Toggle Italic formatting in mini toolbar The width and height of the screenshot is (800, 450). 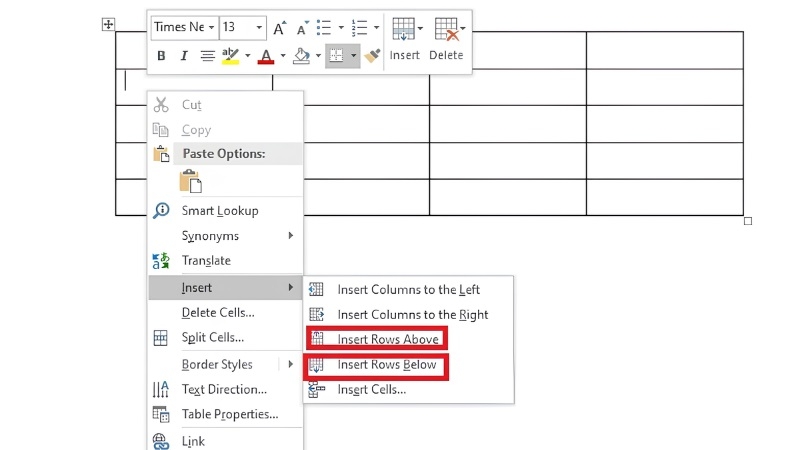pyautogui.click(x=184, y=56)
